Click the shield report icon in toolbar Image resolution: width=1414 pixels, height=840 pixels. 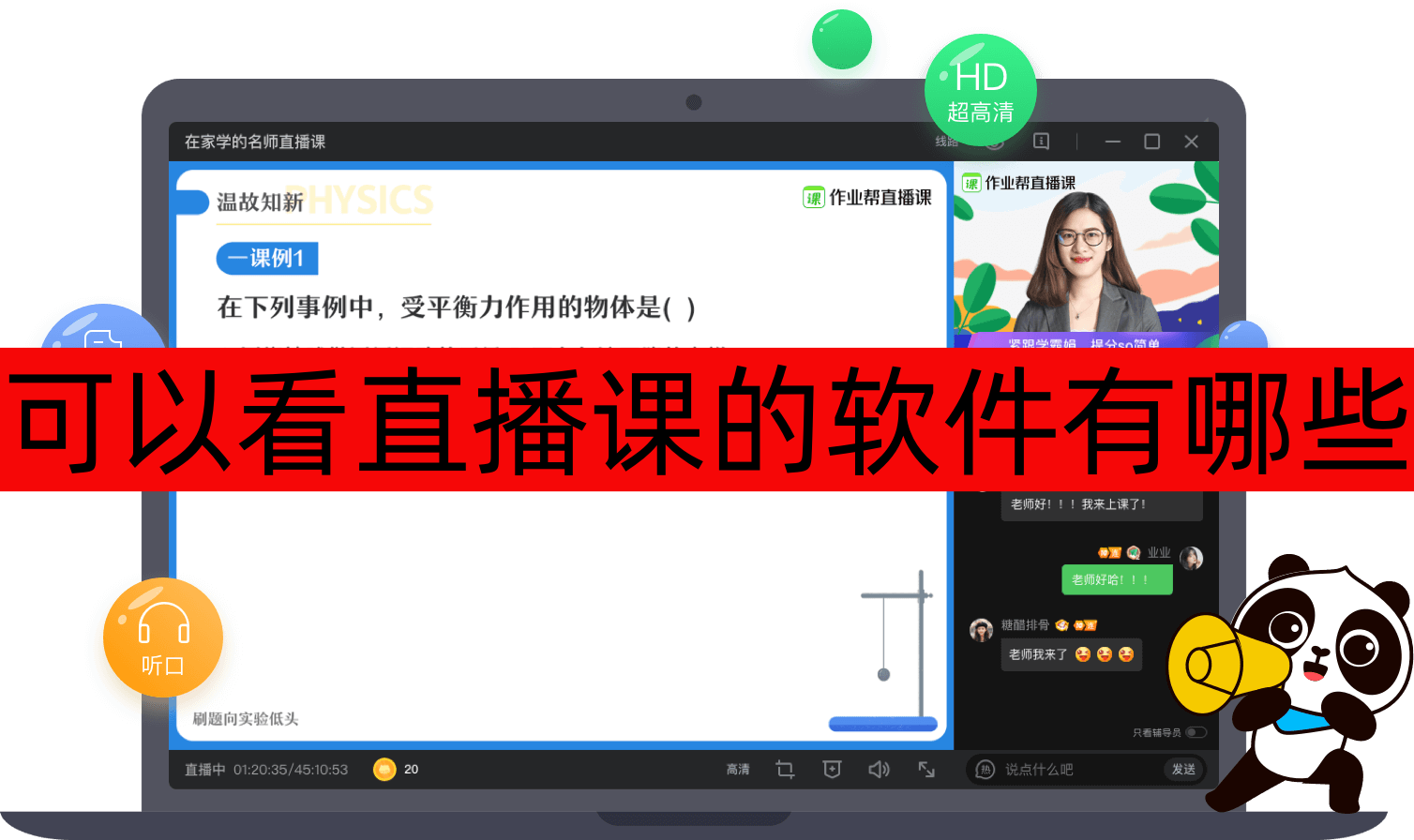pos(831,769)
